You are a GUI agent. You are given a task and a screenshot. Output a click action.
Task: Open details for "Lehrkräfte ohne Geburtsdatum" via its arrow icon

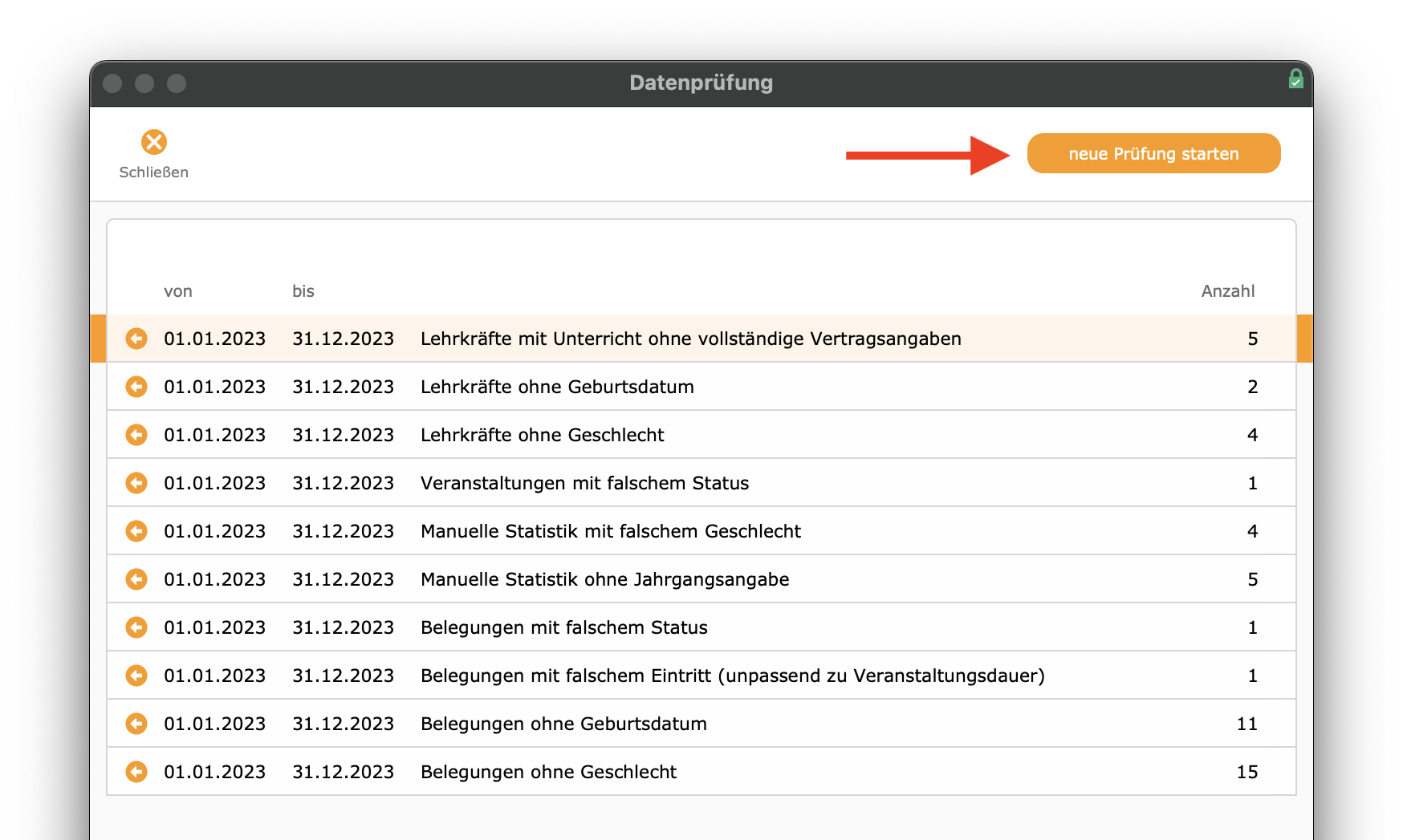pos(136,387)
